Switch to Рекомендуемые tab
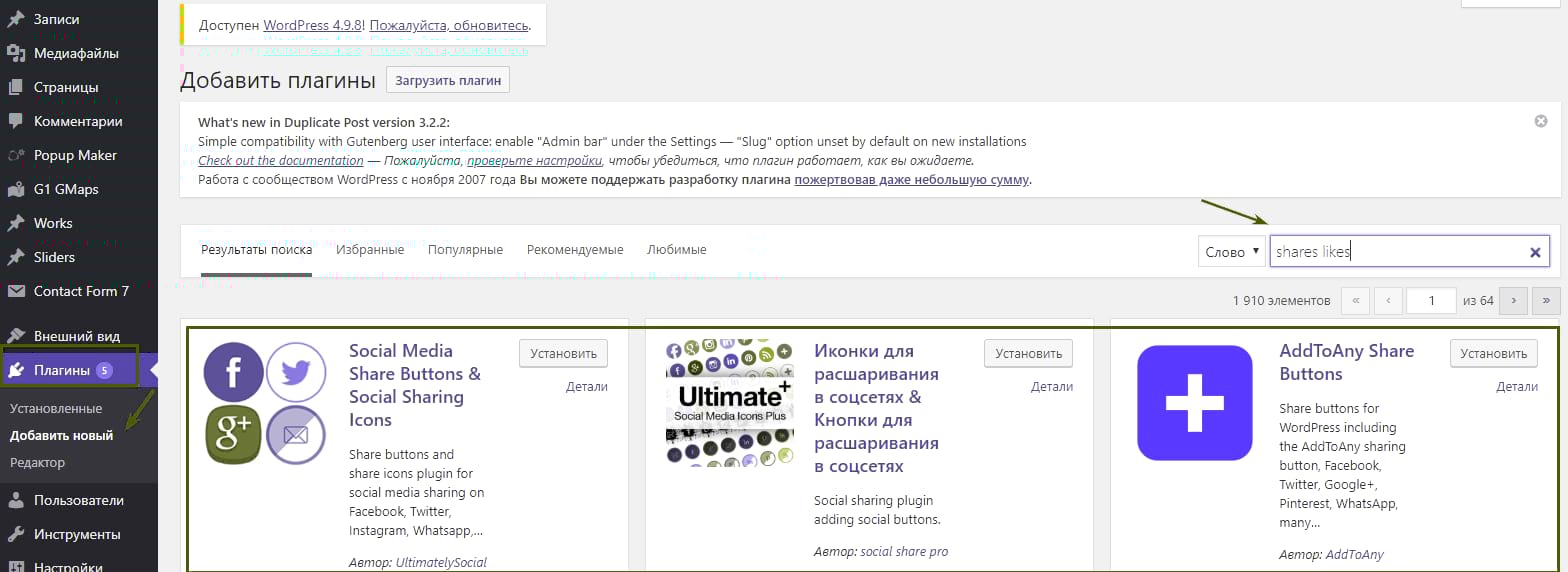The image size is (1568, 572). click(575, 250)
